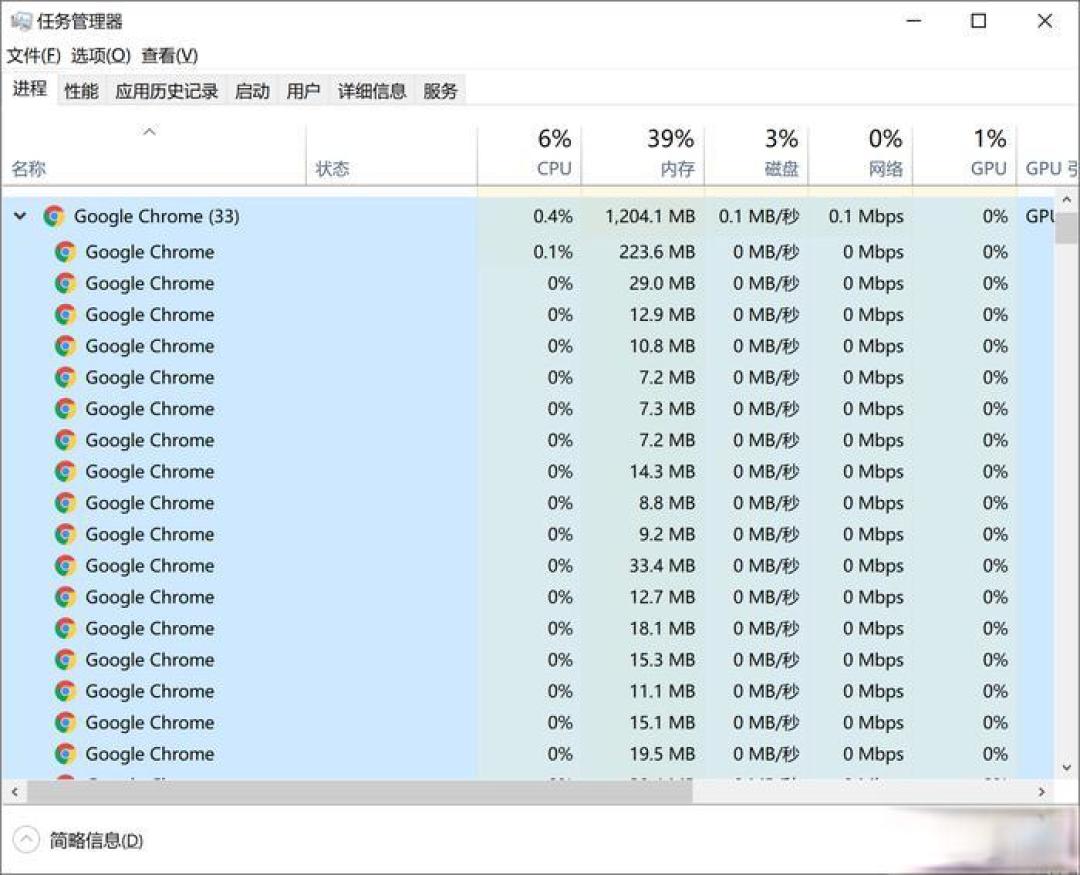Click the circled up-arrow icon beside 简略信息
The image size is (1080, 875).
click(x=26, y=840)
